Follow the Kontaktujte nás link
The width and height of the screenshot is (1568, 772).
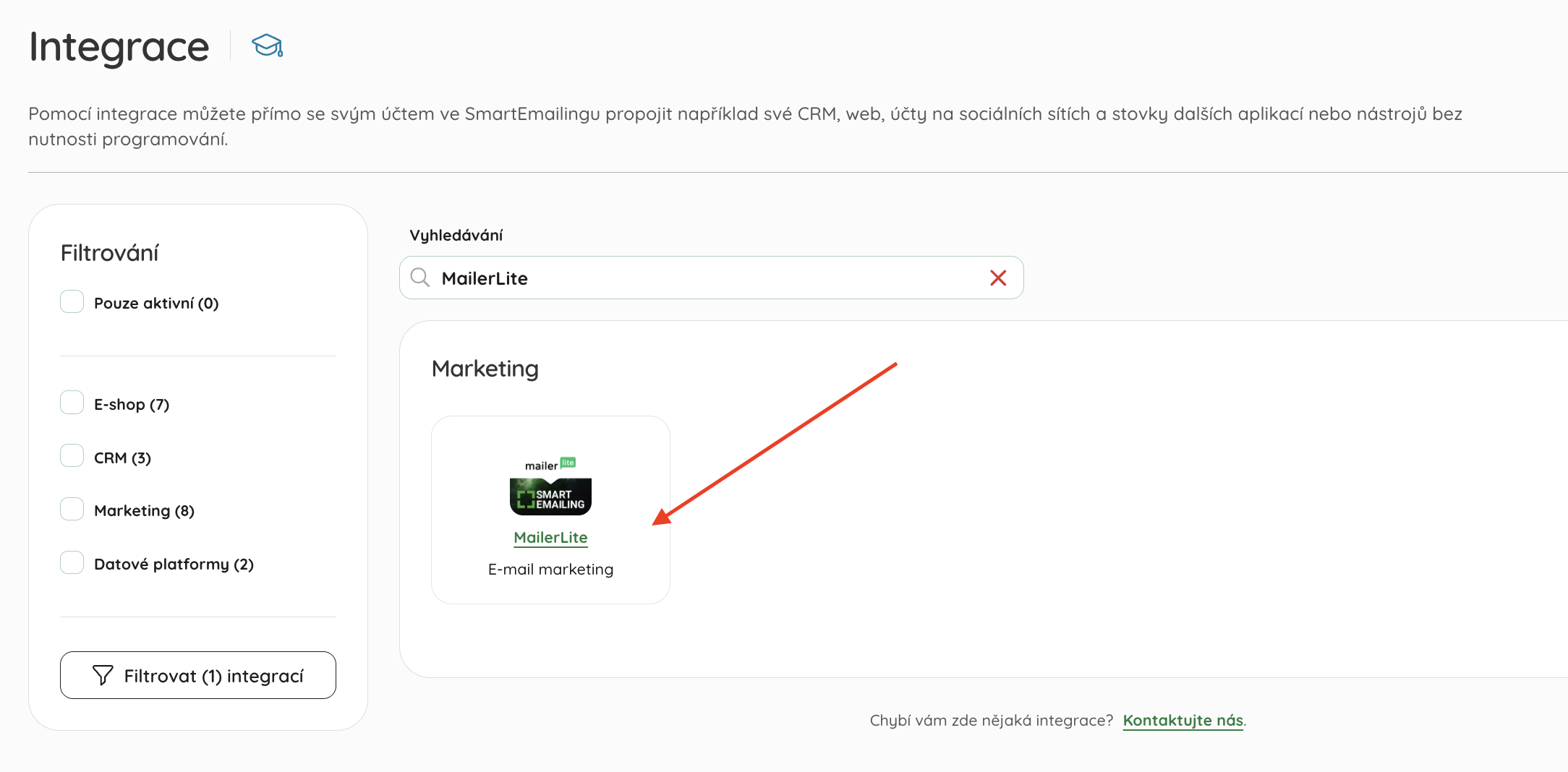point(1183,721)
